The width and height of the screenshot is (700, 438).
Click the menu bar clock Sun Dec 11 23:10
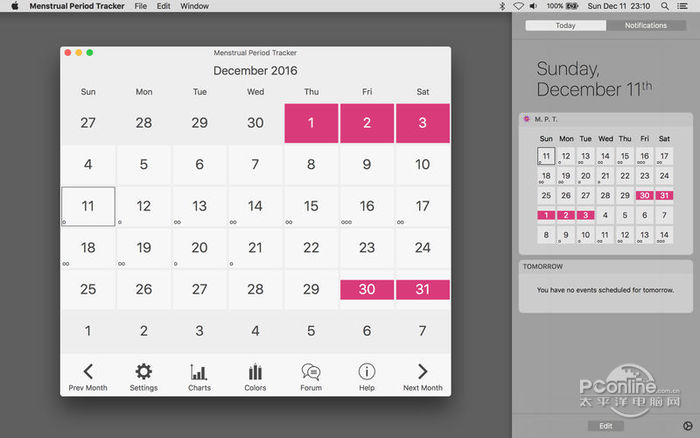coord(619,6)
